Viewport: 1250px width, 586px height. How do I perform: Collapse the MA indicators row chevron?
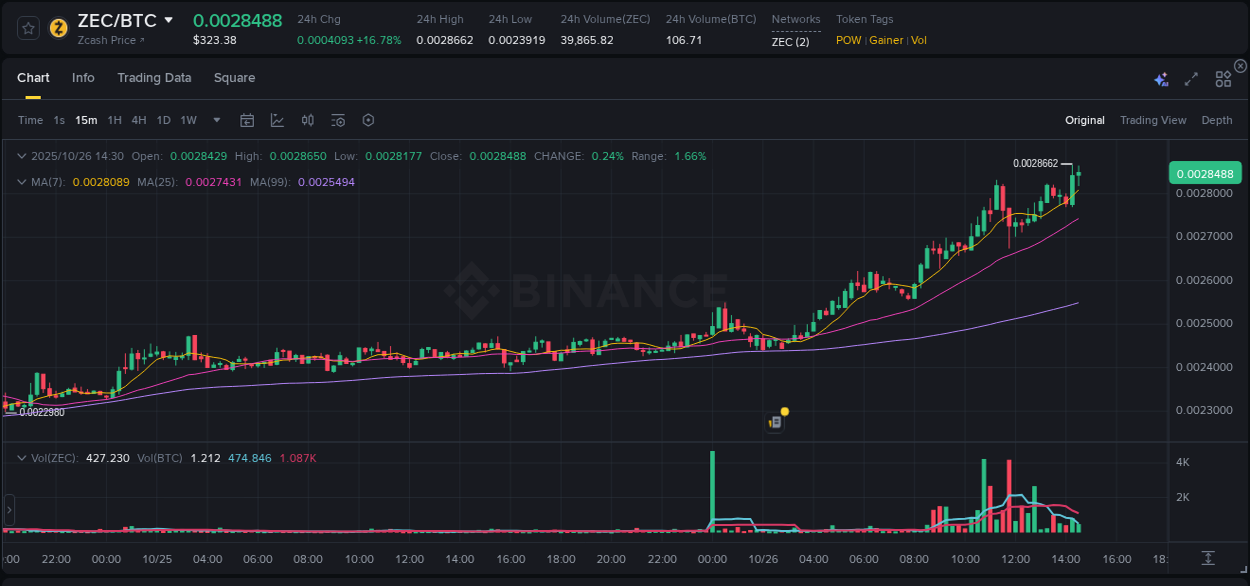pyautogui.click(x=22, y=181)
